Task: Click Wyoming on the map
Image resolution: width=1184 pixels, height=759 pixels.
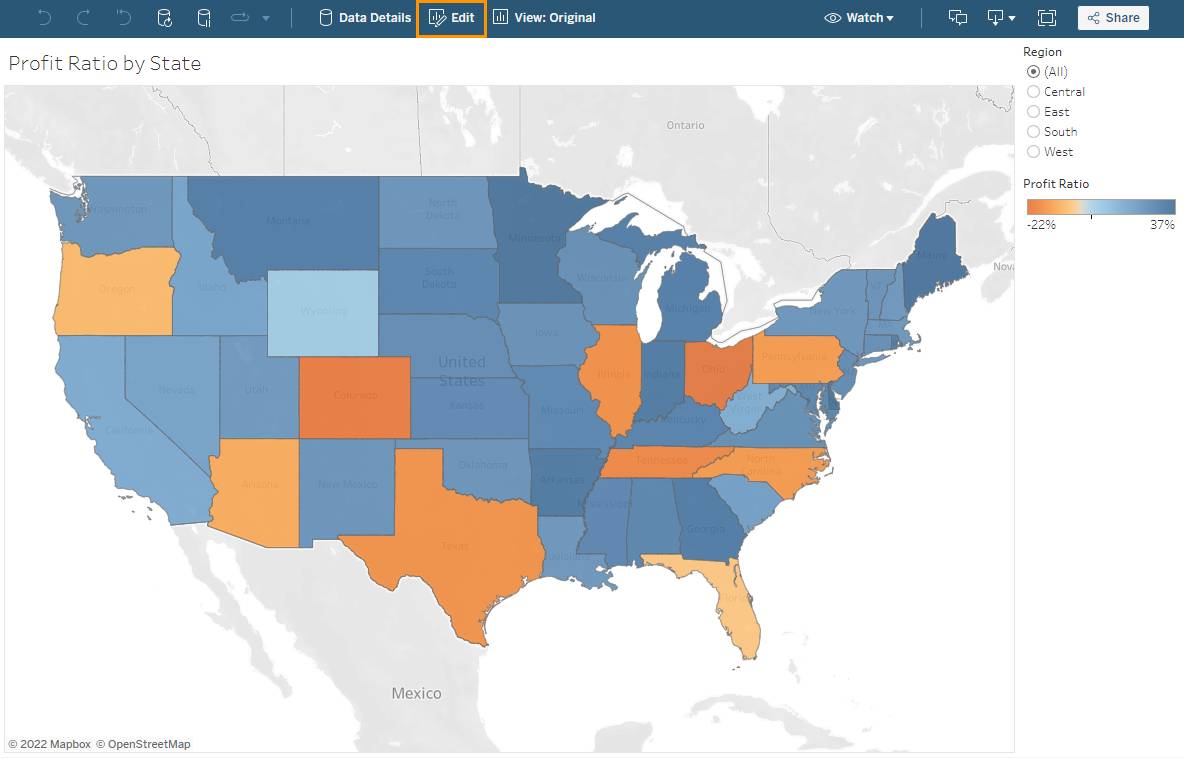Action: pyautogui.click(x=323, y=313)
